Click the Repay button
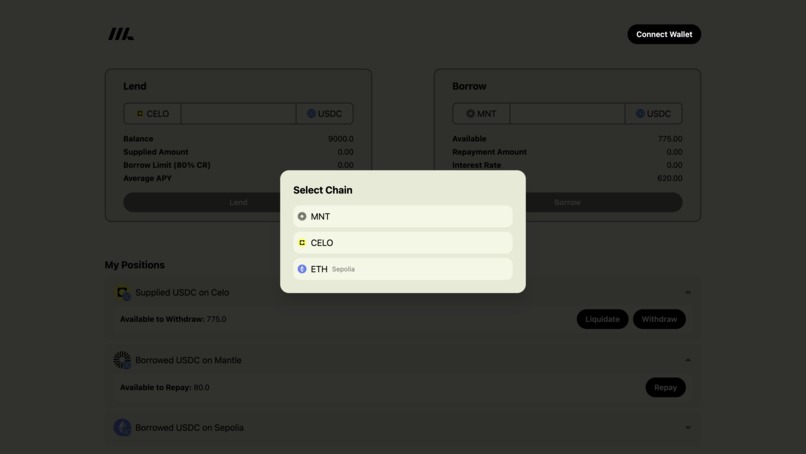Screen dimensions: 806x454 coord(665,387)
